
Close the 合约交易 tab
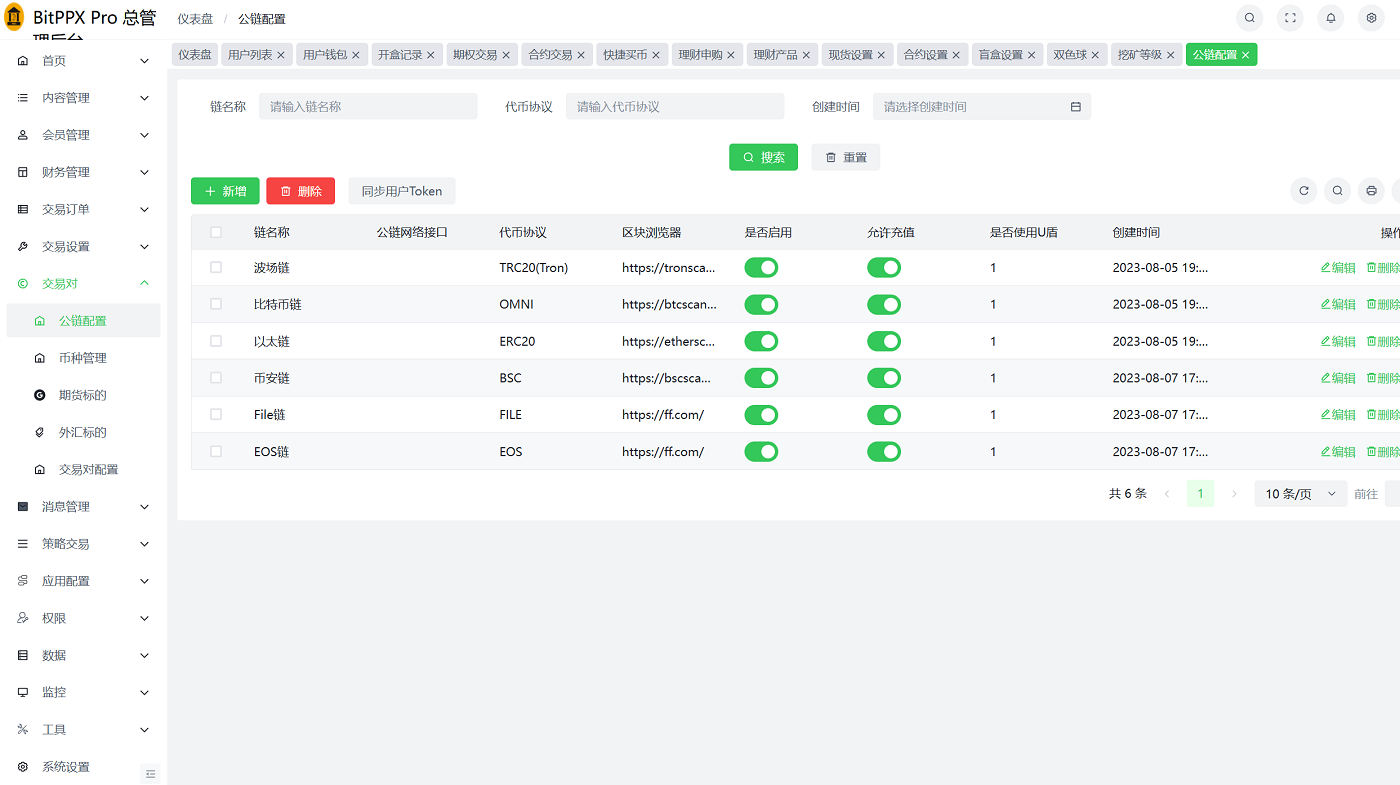581,55
